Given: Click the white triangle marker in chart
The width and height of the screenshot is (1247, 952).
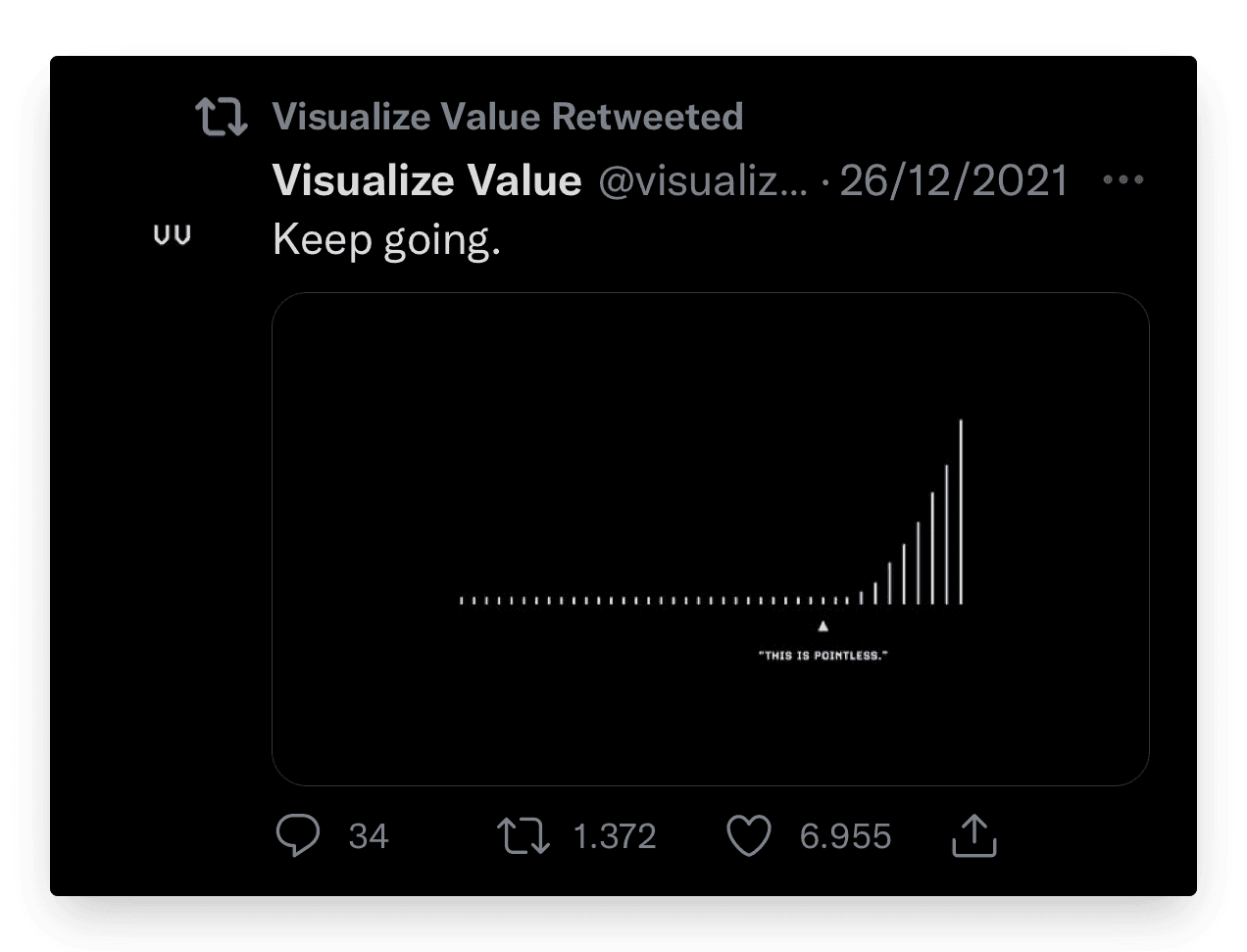Looking at the screenshot, I should (x=823, y=626).
